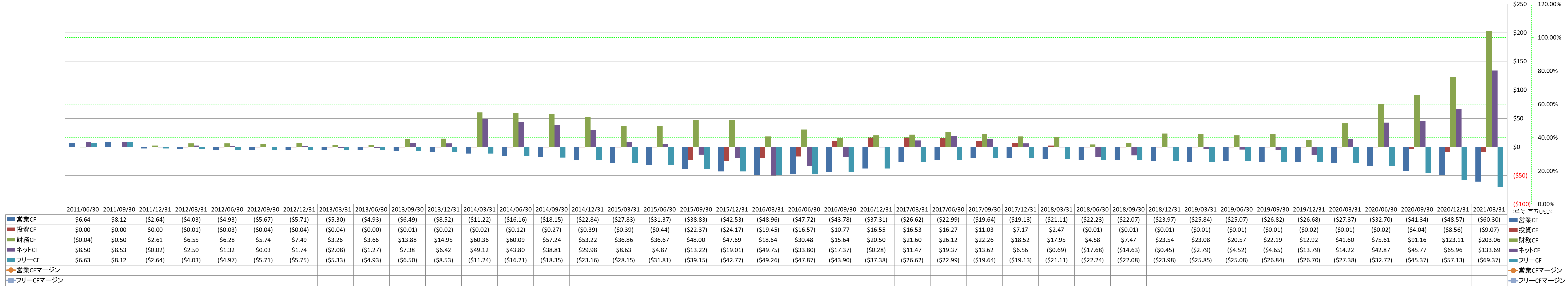Screen dimensions: 1568x286
Task: Click the 2016/03/31 column header
Action: coord(768,209)
